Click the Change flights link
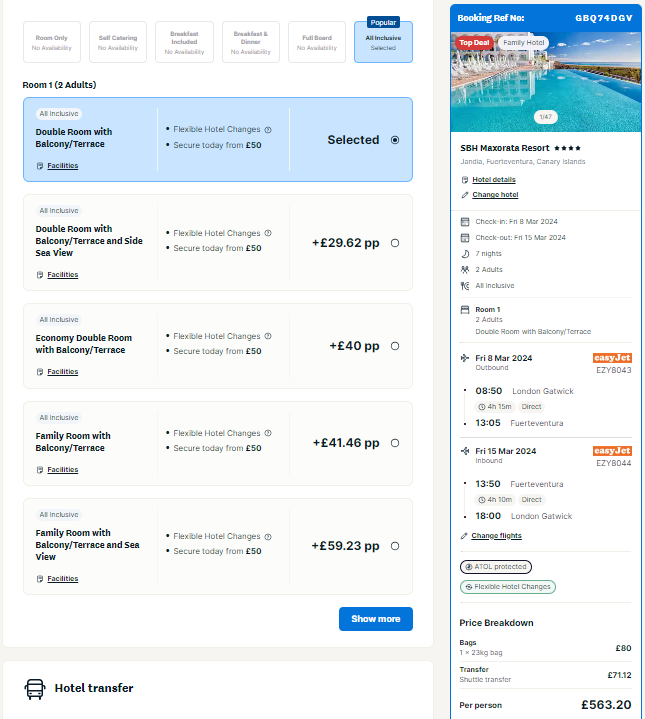Screen dimensions: 645x719 pos(496,536)
